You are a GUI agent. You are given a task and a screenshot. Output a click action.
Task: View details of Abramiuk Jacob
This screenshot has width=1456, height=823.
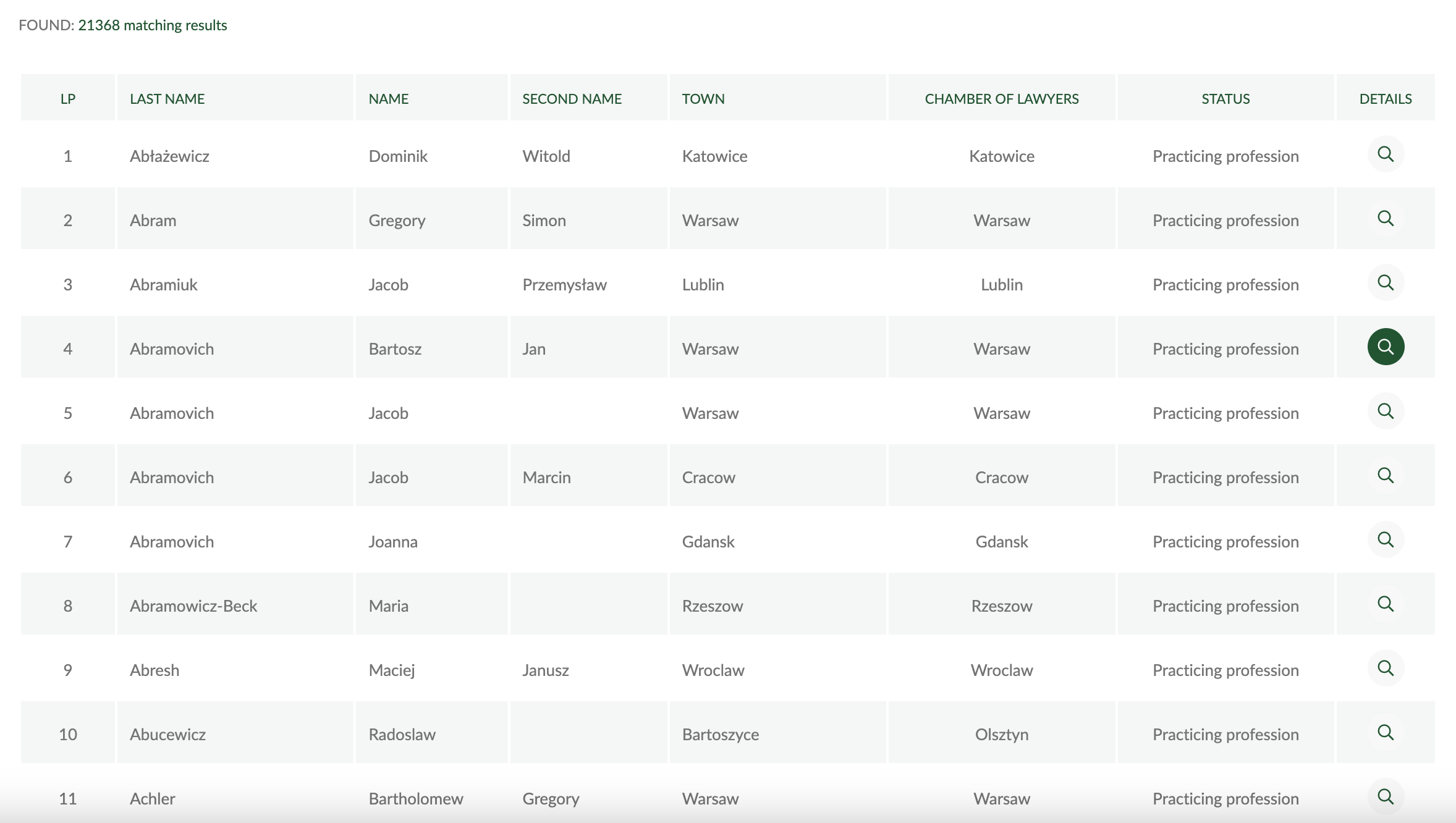coord(1386,282)
